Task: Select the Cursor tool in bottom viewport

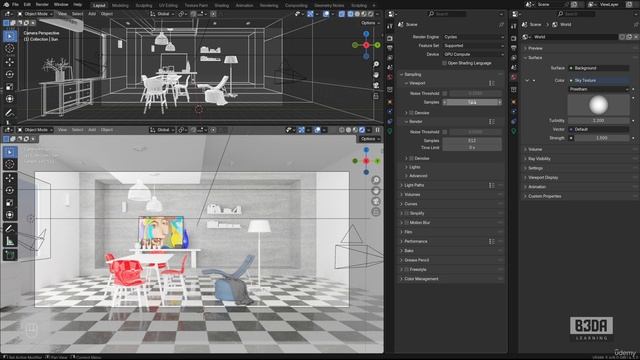Action: [x=10, y=164]
